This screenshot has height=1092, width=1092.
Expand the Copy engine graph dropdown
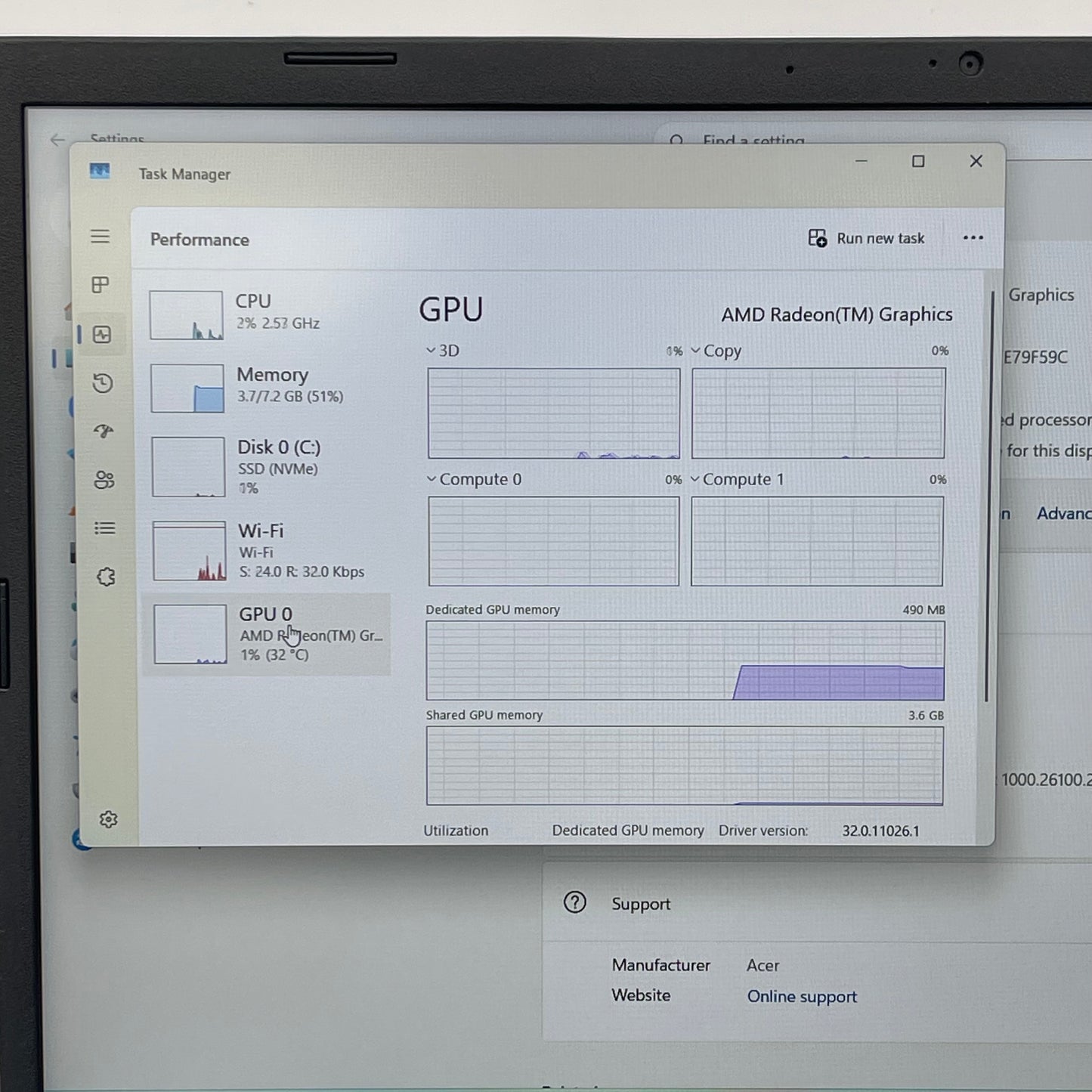pos(716,351)
